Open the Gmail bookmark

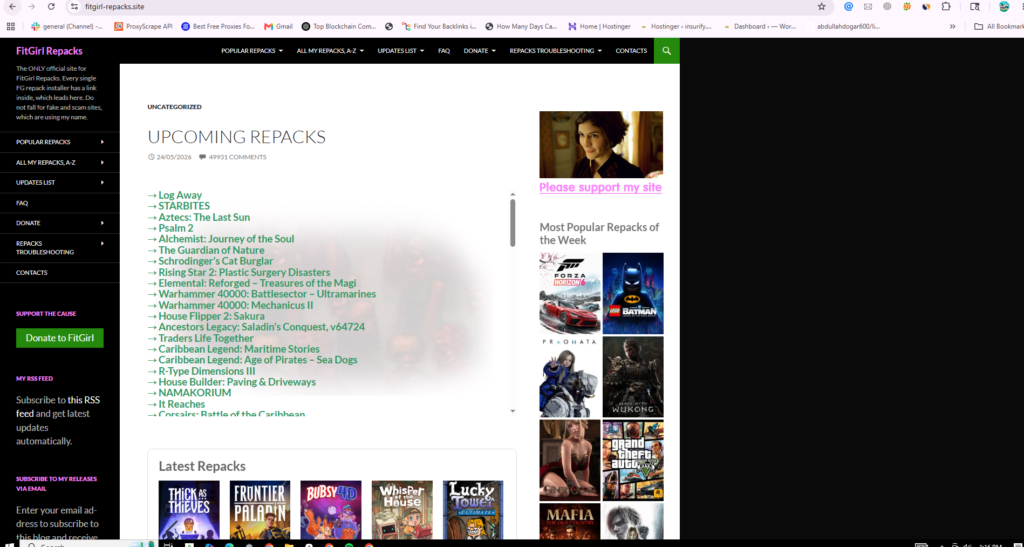click(278, 27)
